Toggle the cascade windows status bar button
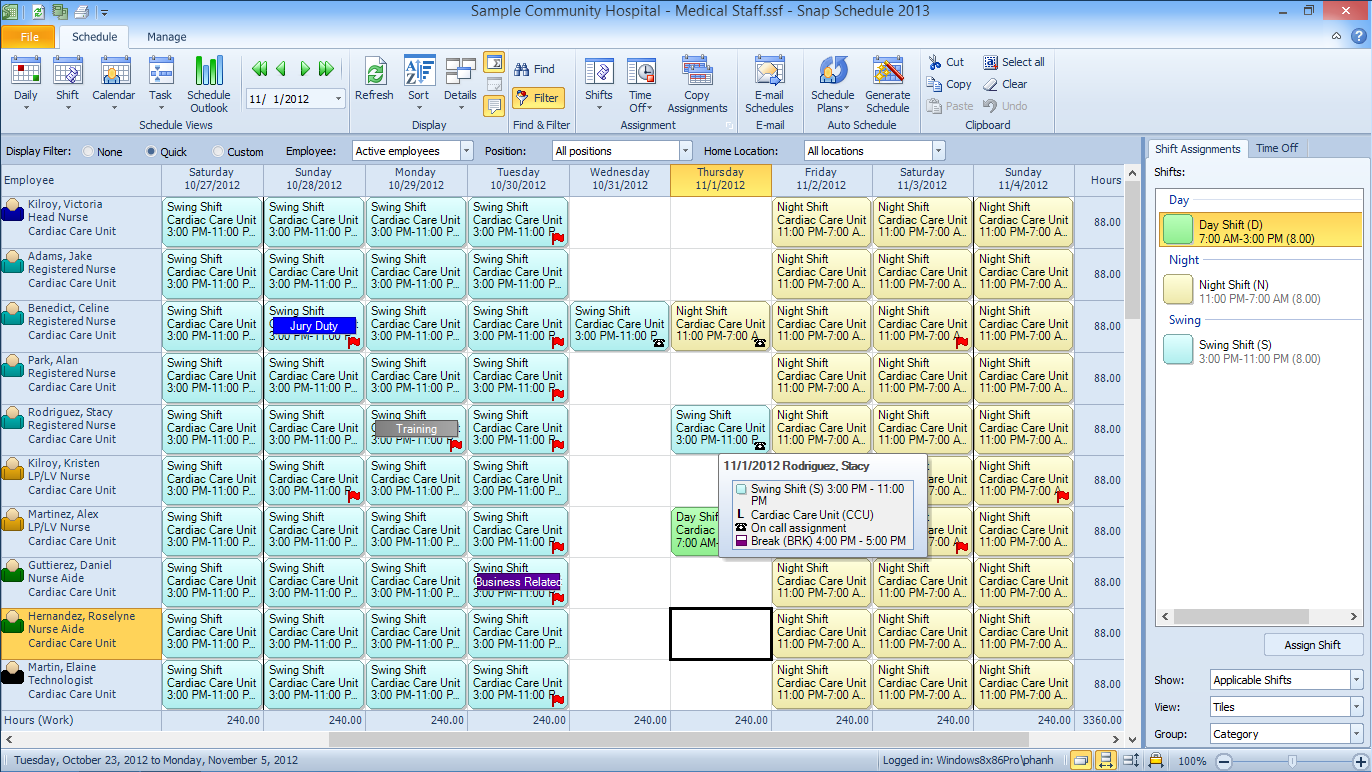 click(x=1081, y=761)
